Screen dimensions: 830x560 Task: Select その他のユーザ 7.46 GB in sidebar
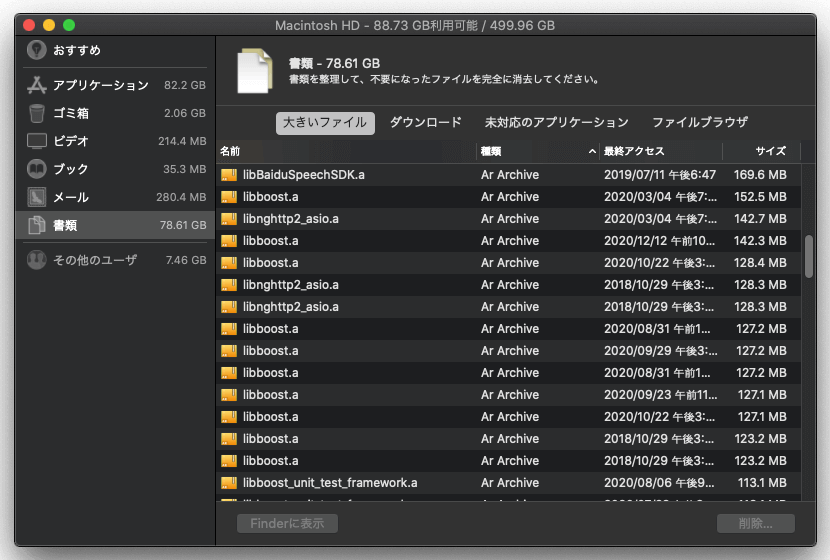pos(116,260)
